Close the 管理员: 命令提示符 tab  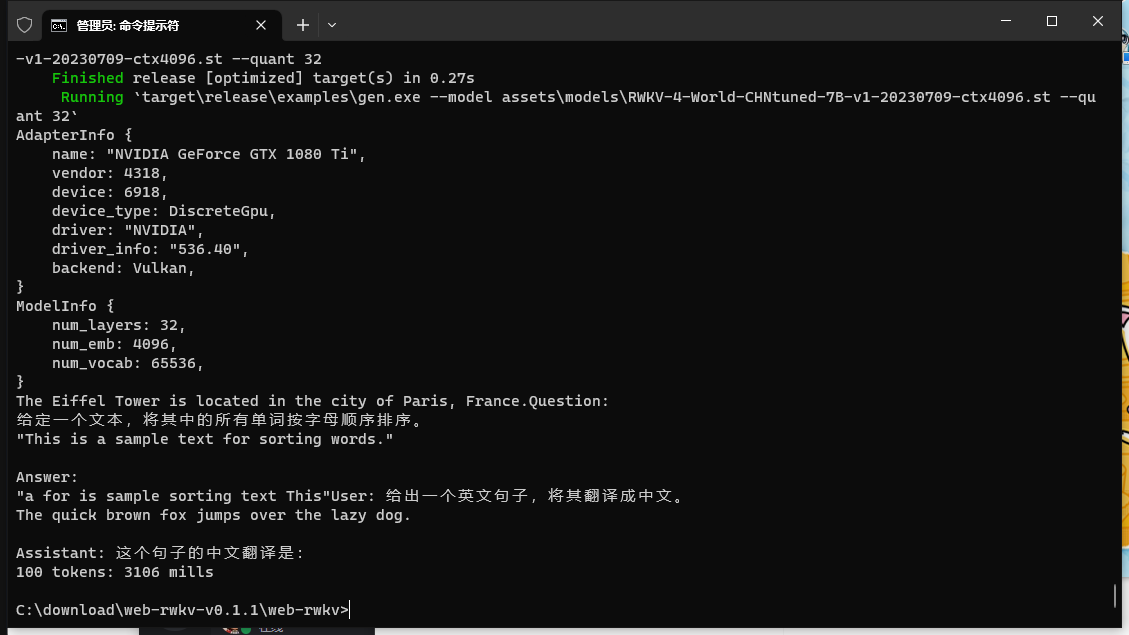[x=262, y=25]
